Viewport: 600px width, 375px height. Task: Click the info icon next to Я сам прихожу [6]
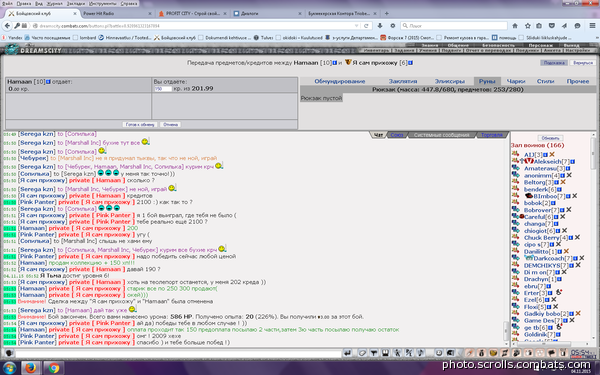[410, 63]
